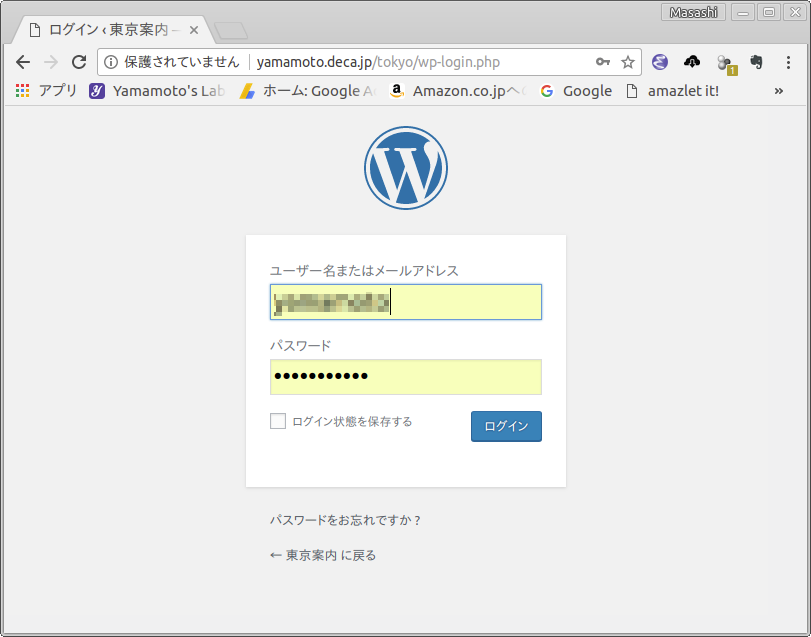Click the WordPress logo

pyautogui.click(x=406, y=168)
